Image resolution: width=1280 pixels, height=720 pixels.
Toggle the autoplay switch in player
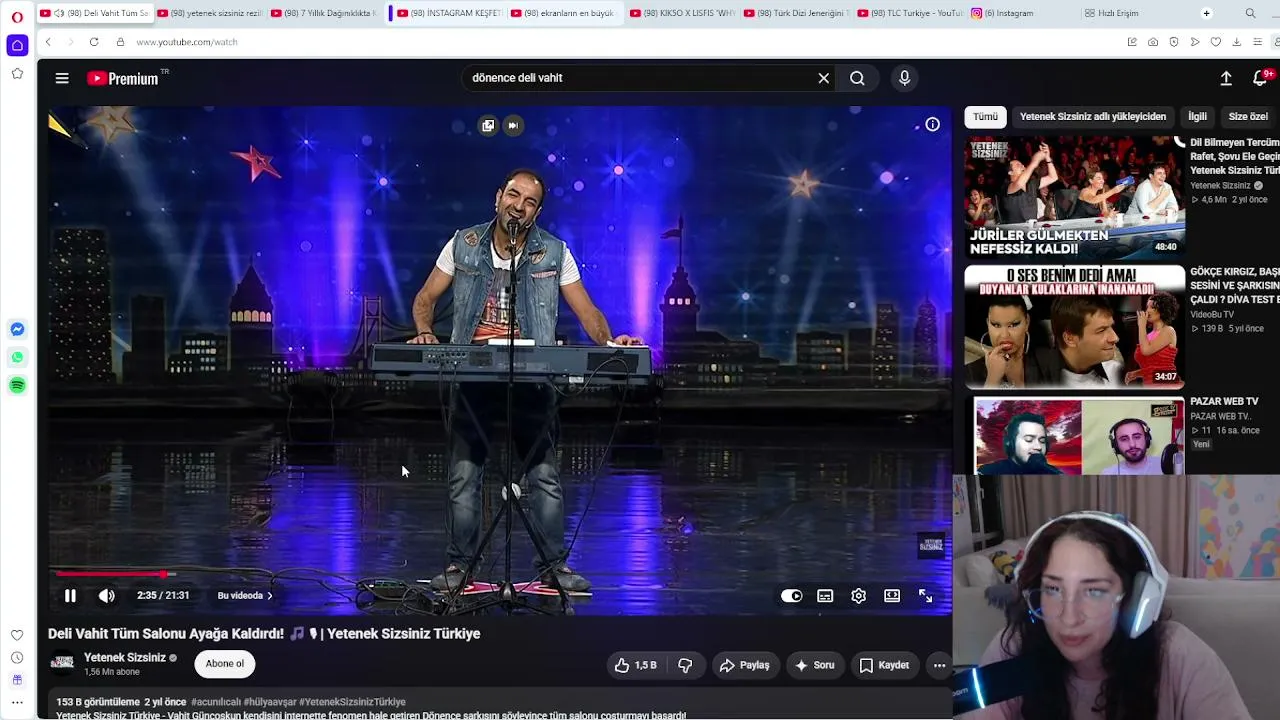792,596
